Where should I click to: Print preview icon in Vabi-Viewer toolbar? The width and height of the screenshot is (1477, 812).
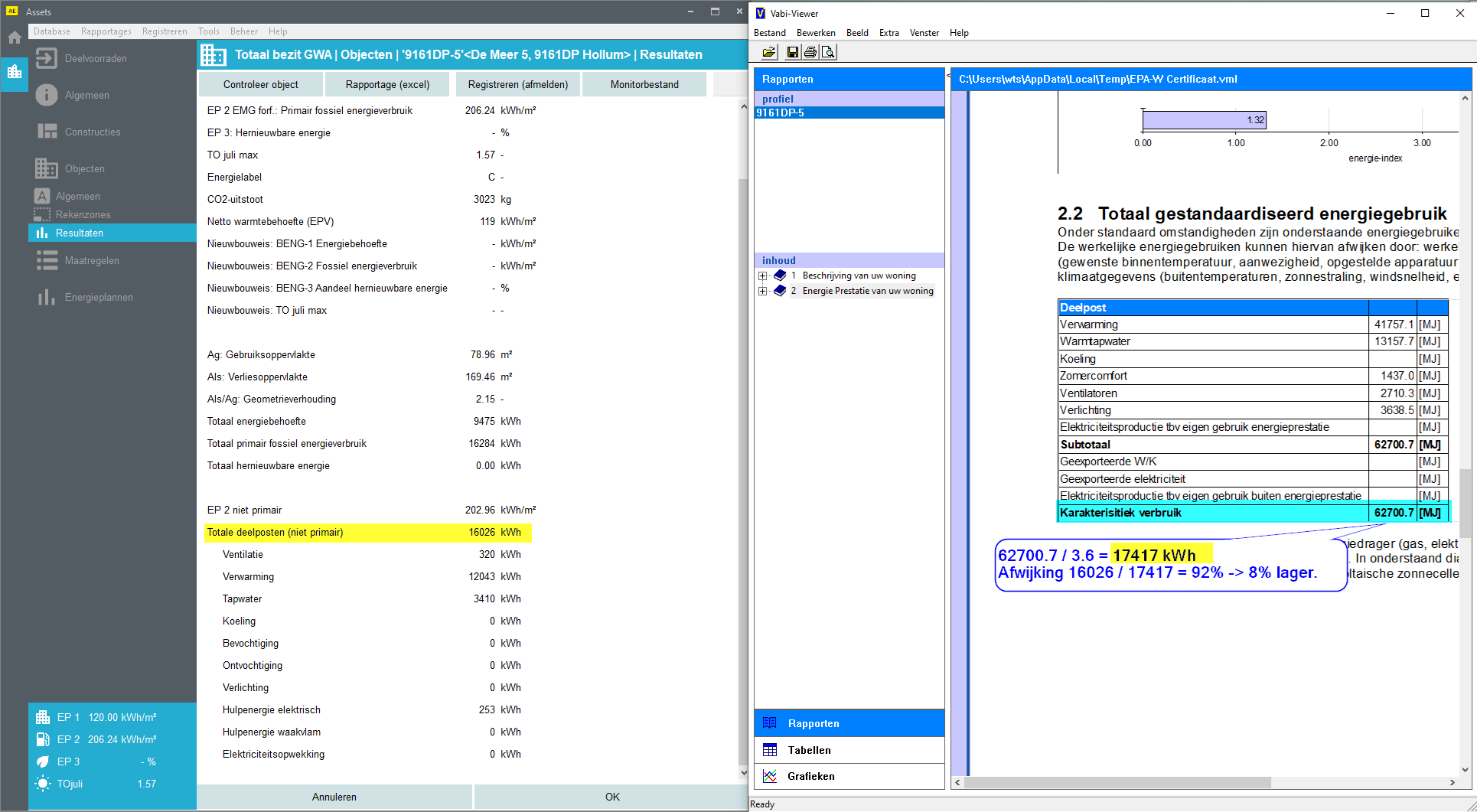coord(828,52)
